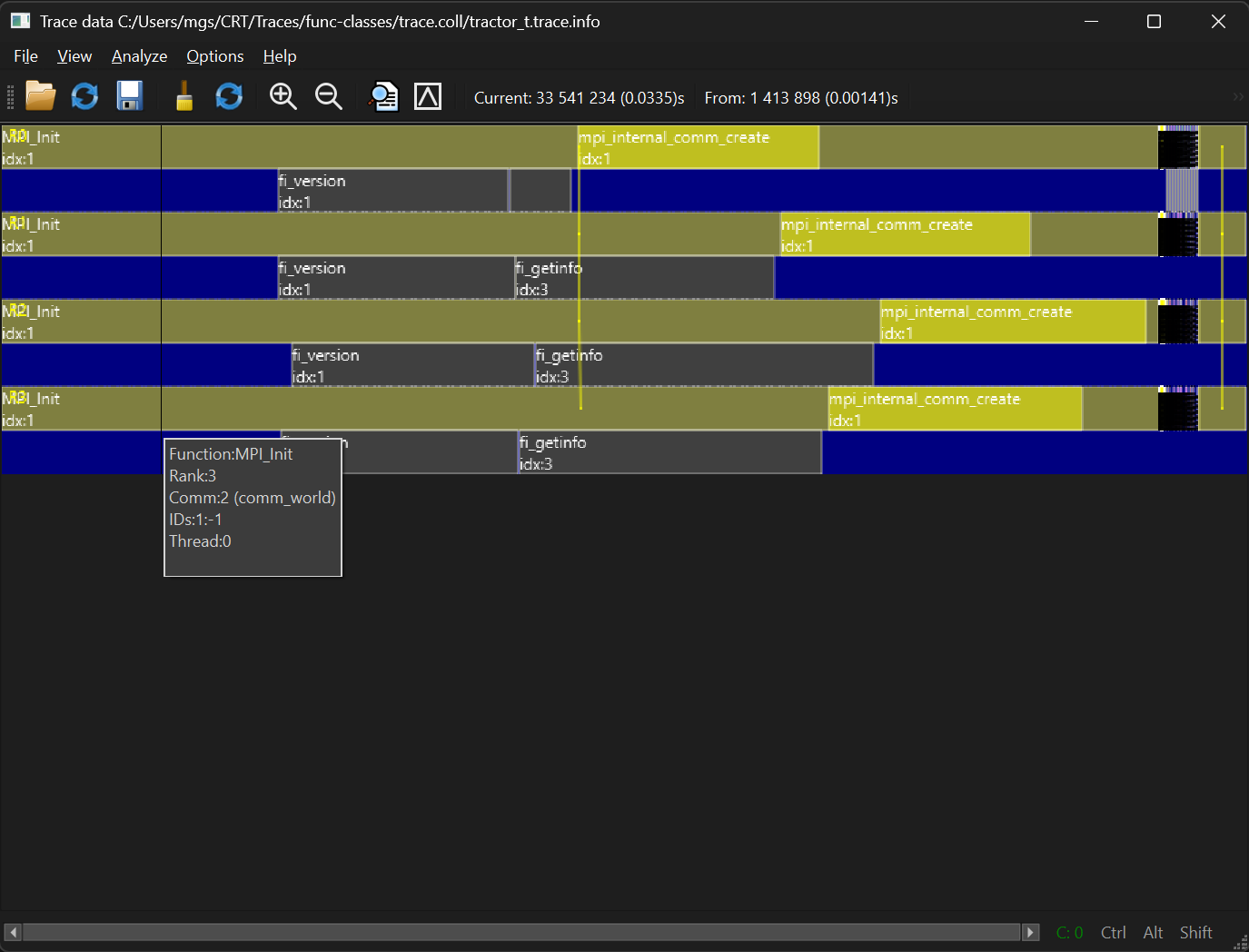Image resolution: width=1249 pixels, height=952 pixels.
Task: Click the application icon in the title bar
Action: point(20,21)
